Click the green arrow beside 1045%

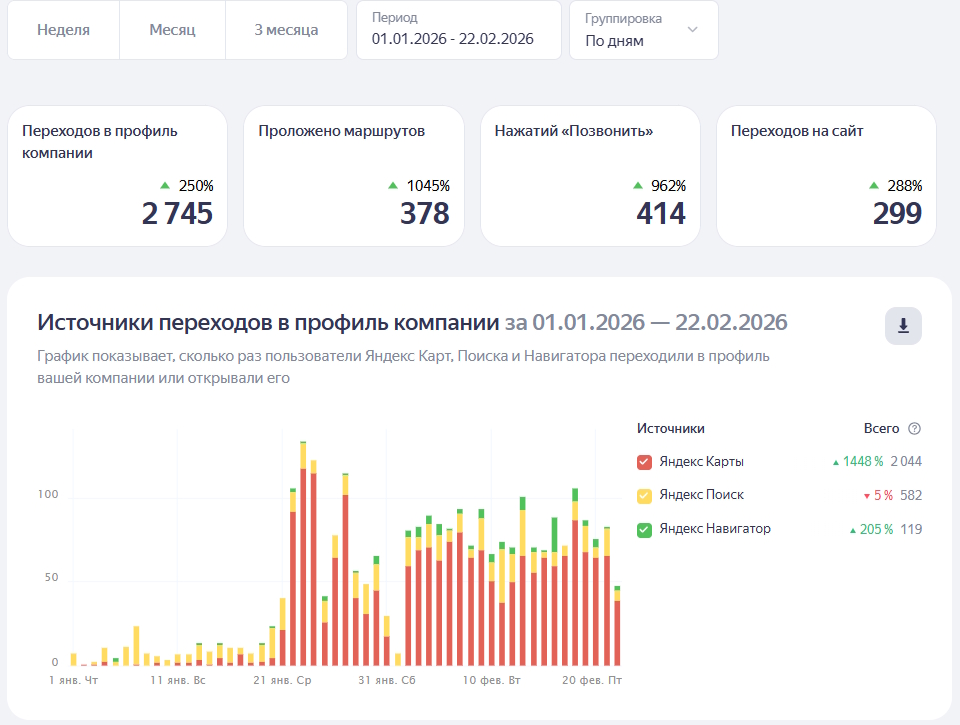point(393,185)
